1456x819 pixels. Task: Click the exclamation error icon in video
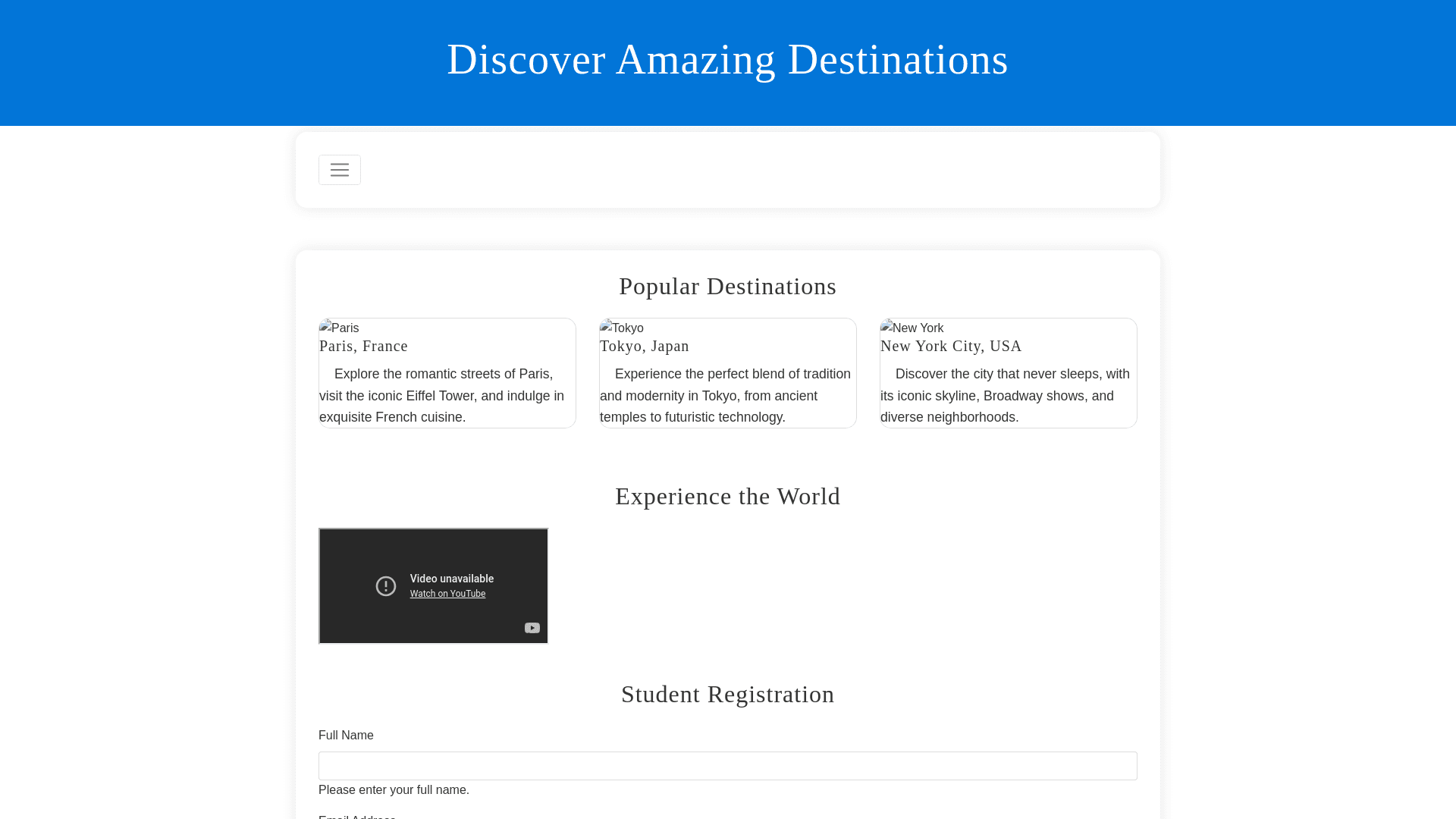386,586
